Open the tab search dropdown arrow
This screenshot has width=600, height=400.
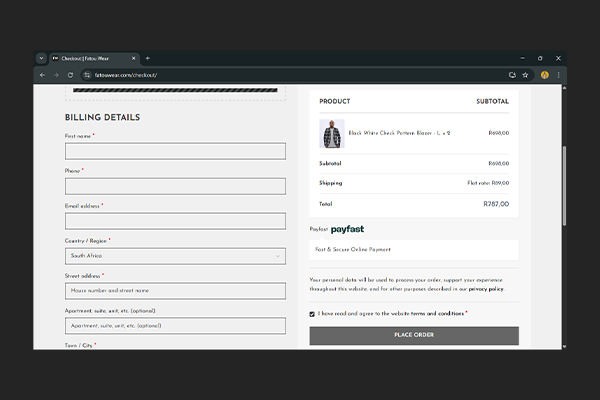point(41,58)
